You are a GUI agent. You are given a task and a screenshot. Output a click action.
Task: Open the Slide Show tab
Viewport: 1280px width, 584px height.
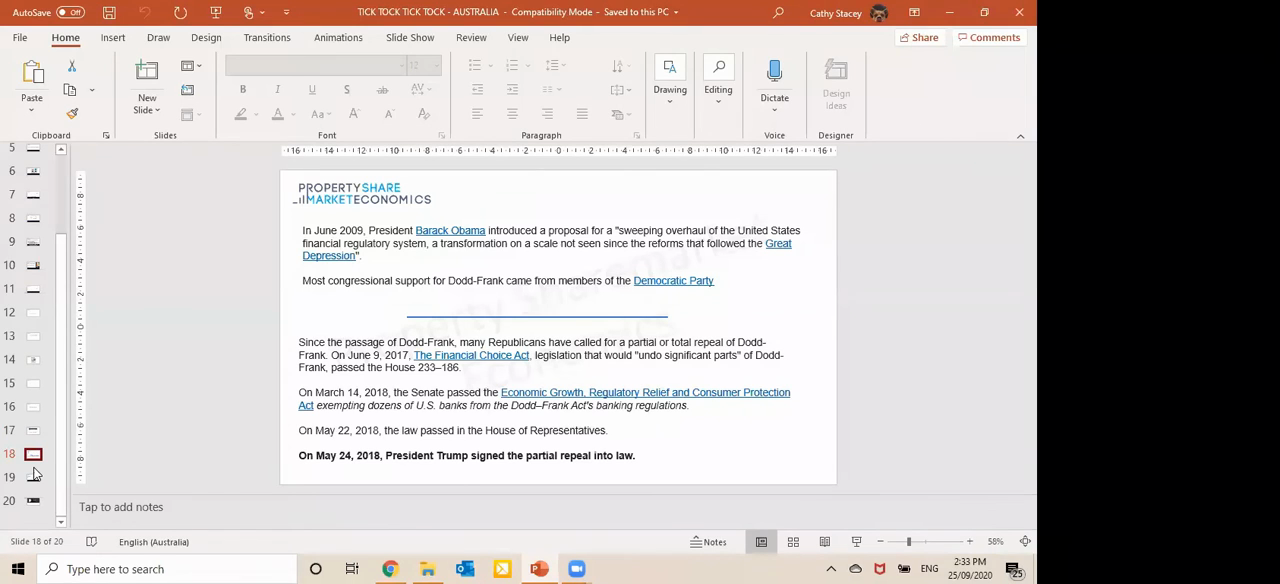tap(410, 38)
